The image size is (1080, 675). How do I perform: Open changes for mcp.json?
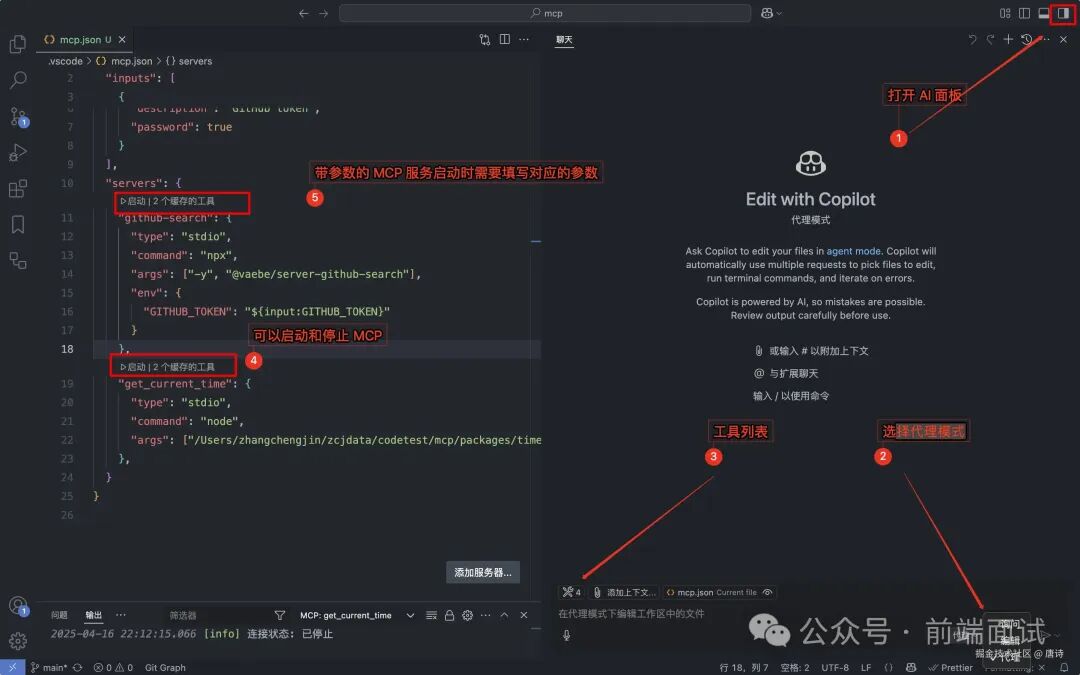click(x=485, y=40)
